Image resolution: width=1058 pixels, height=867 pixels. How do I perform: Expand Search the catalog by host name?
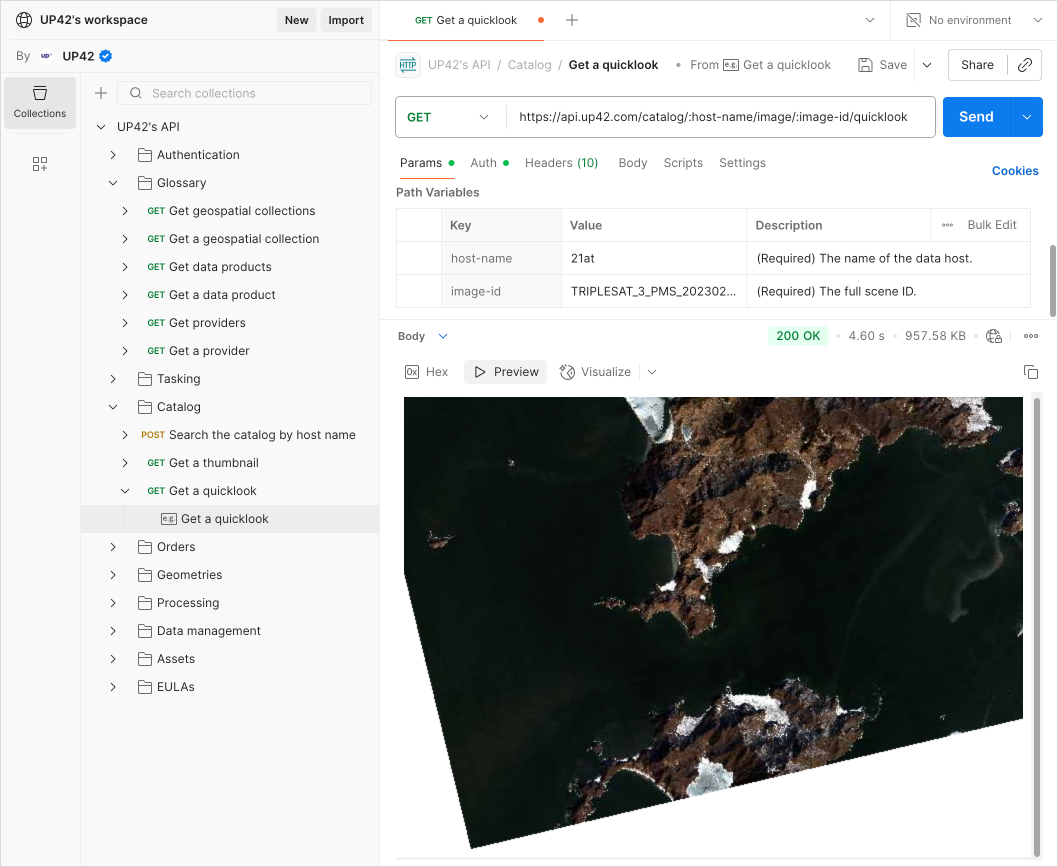click(x=125, y=435)
